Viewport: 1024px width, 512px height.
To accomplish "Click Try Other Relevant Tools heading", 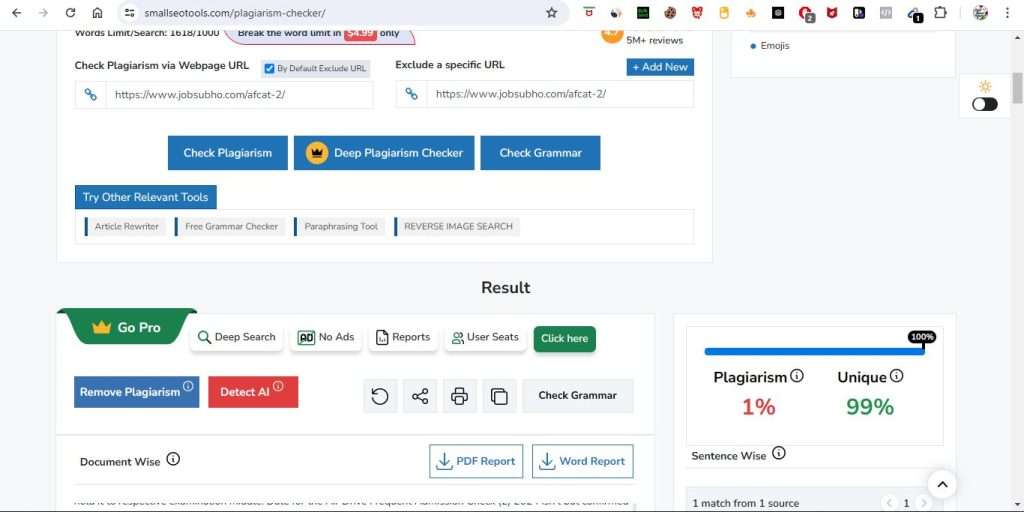I will click(x=146, y=197).
